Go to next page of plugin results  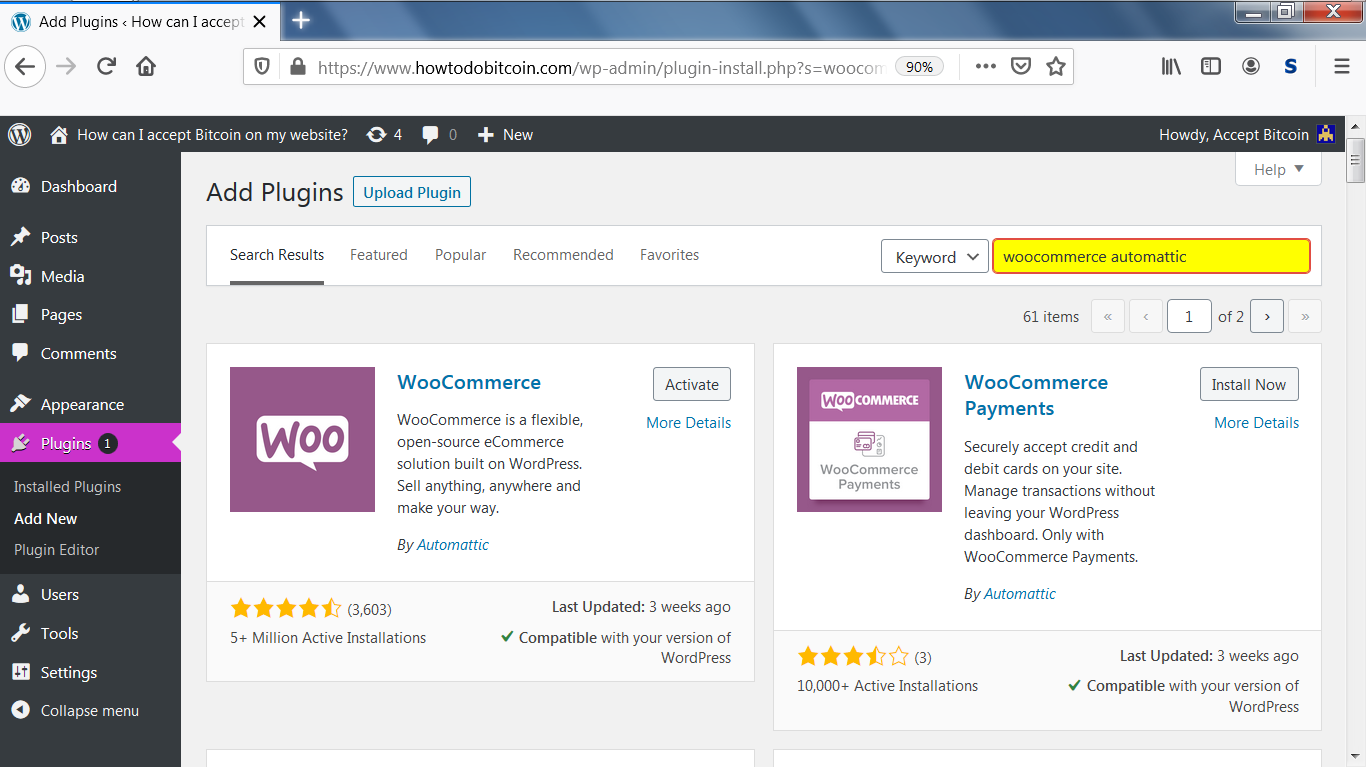pos(1267,316)
